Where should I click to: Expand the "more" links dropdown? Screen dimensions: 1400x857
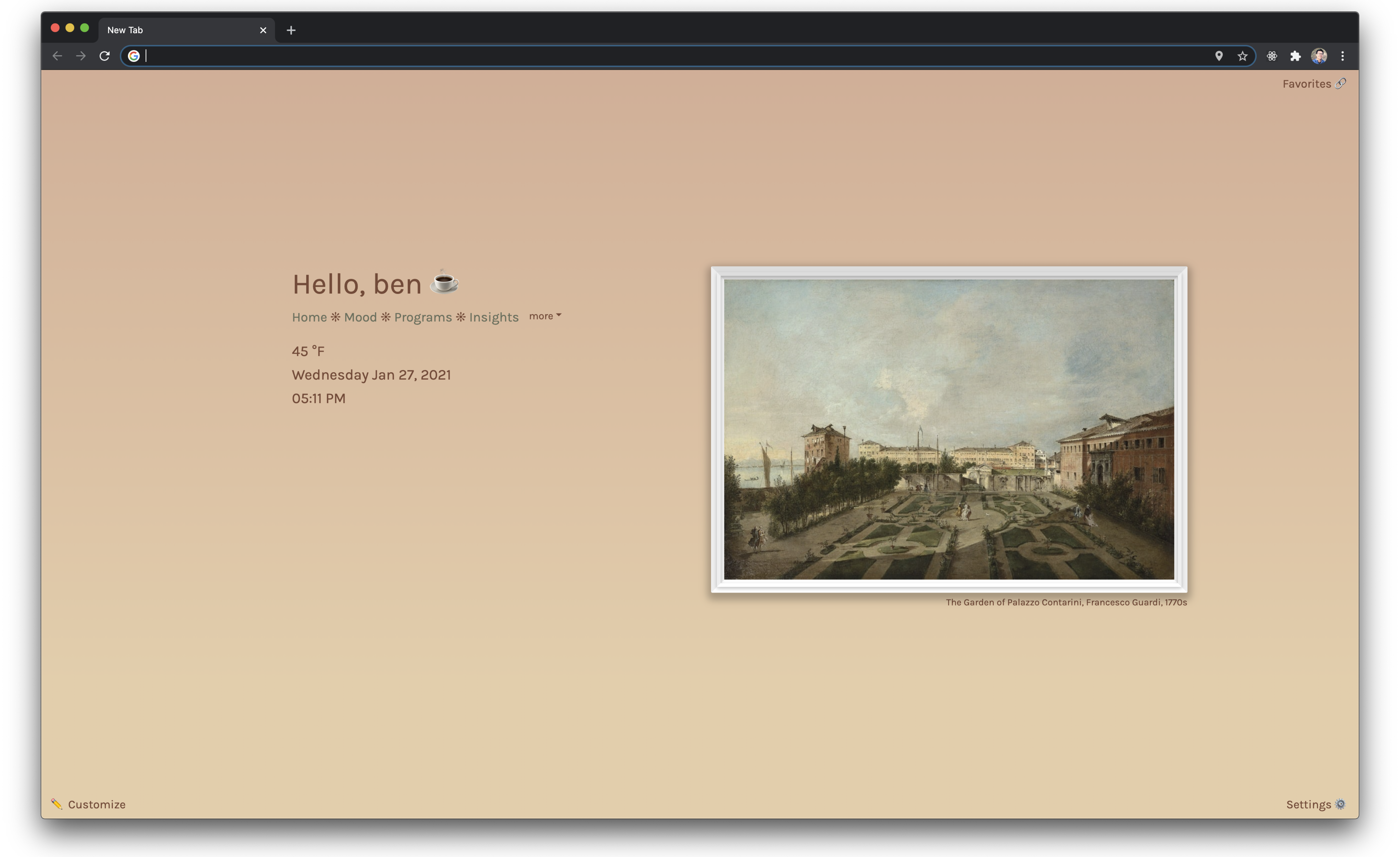(x=544, y=316)
